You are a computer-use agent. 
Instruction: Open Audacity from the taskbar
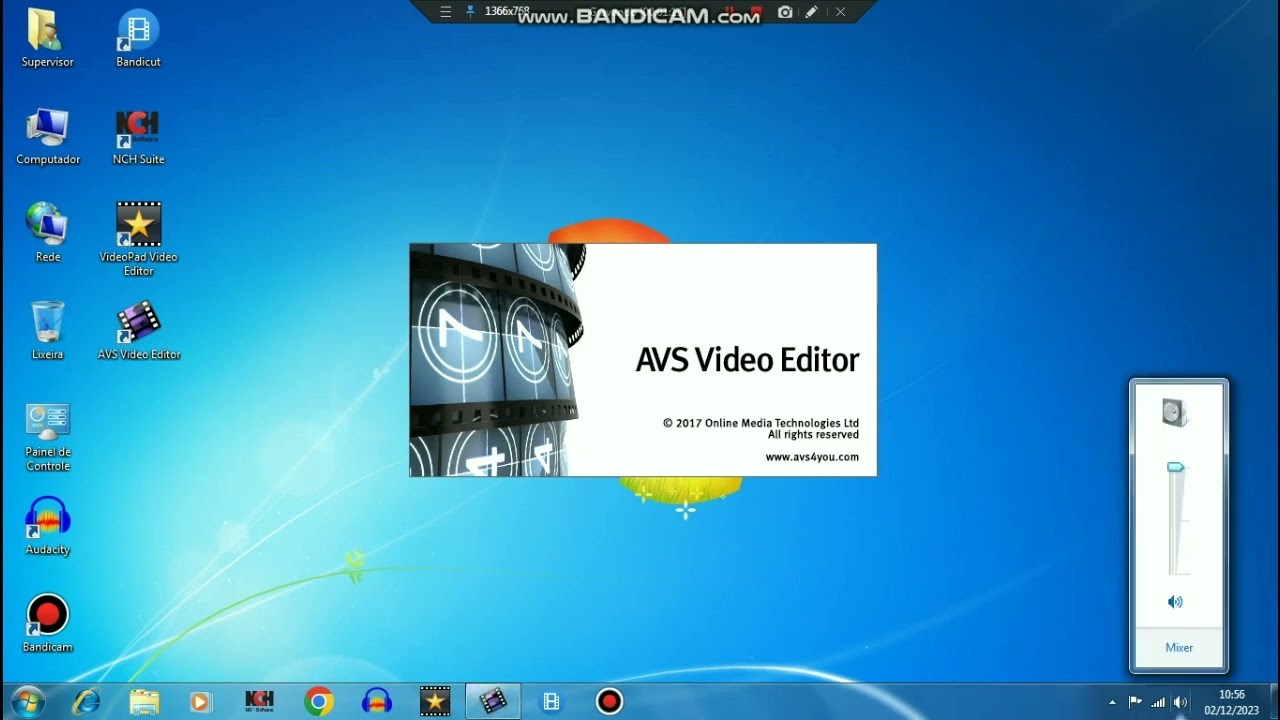click(377, 702)
